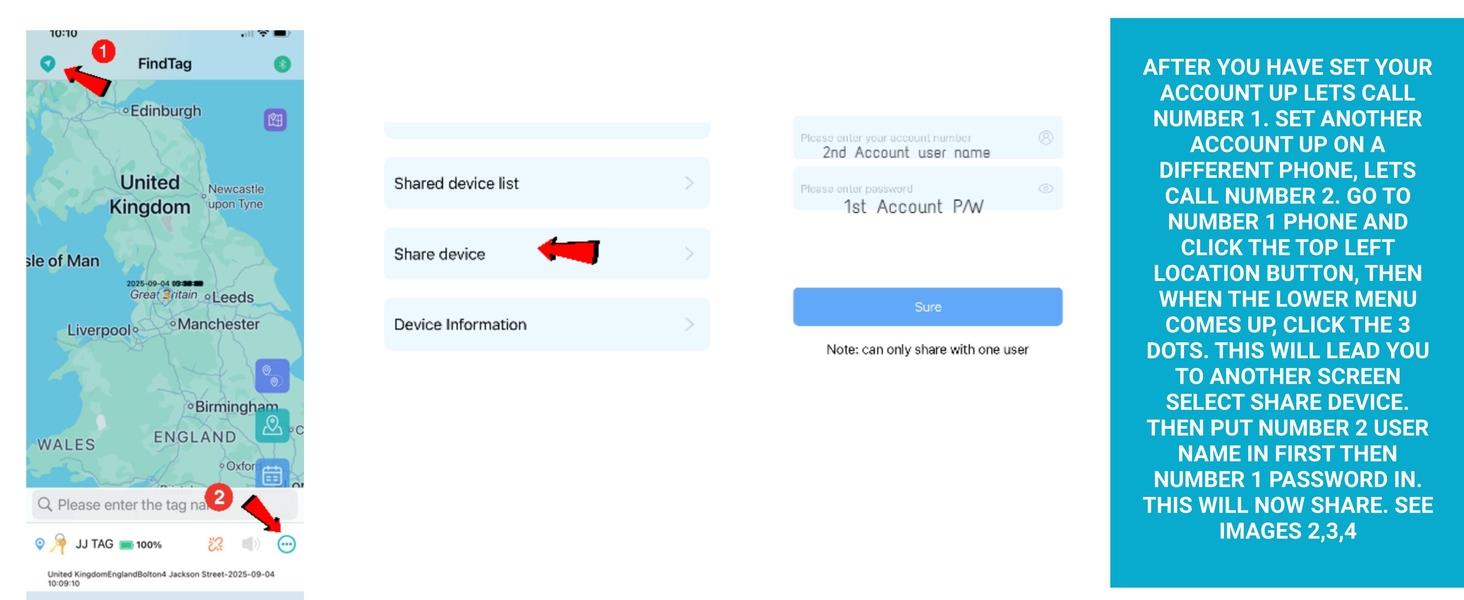Click the Edinburgh label on map

(164, 111)
